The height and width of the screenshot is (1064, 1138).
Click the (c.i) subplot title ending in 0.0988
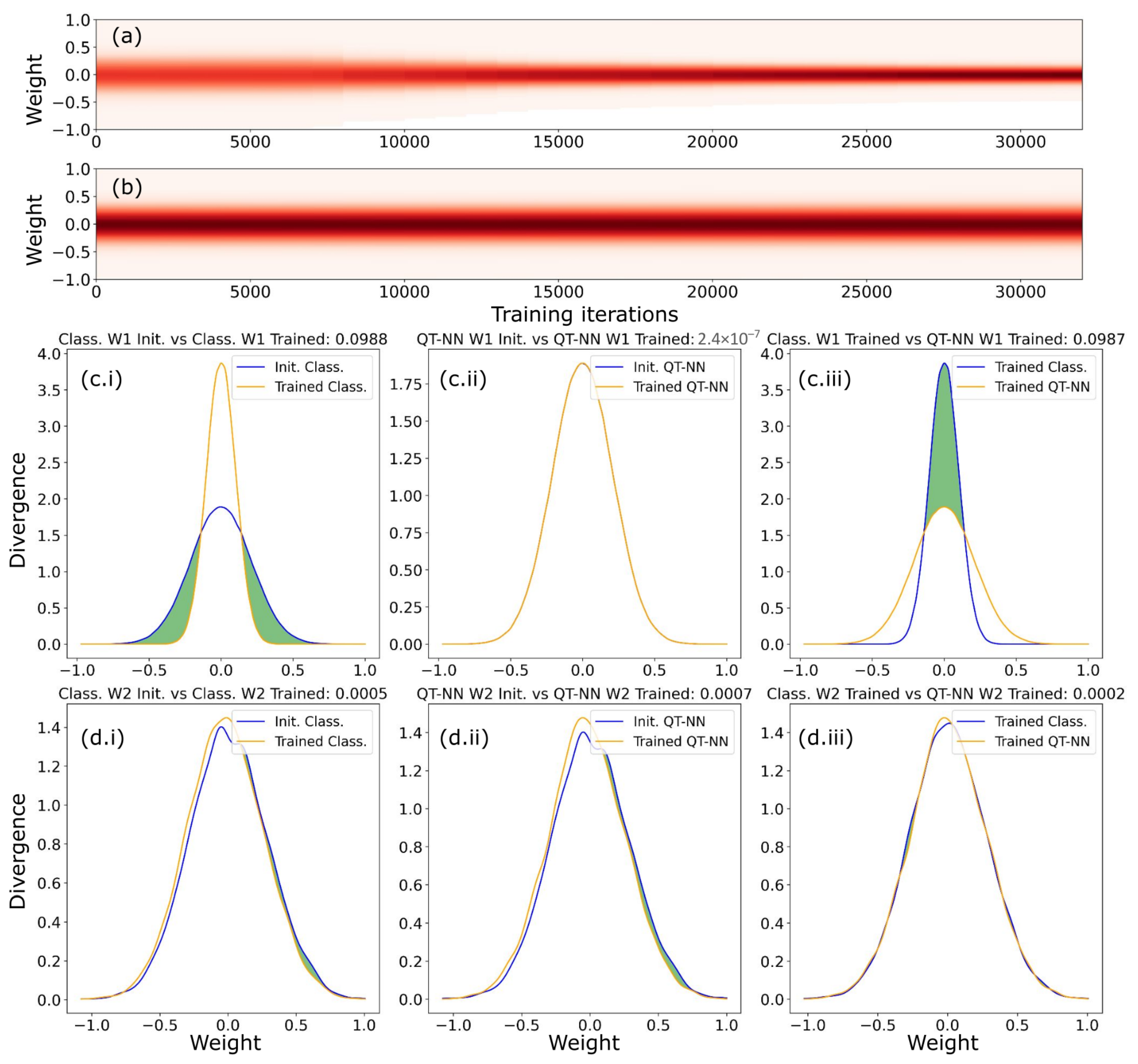(223, 339)
